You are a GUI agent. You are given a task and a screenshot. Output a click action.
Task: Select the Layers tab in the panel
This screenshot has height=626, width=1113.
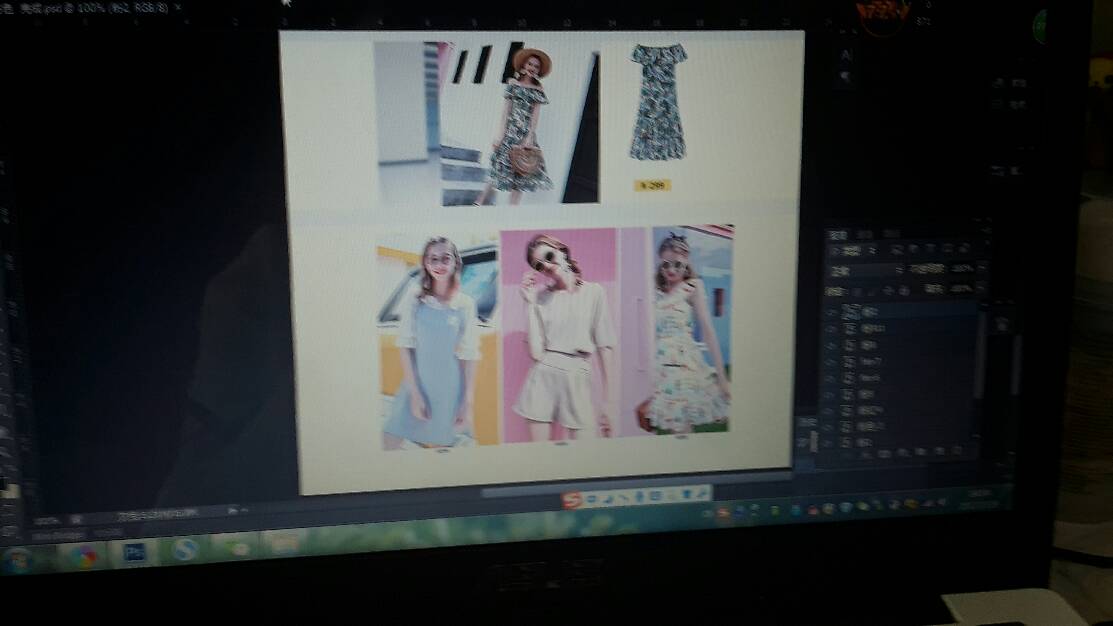(x=838, y=234)
